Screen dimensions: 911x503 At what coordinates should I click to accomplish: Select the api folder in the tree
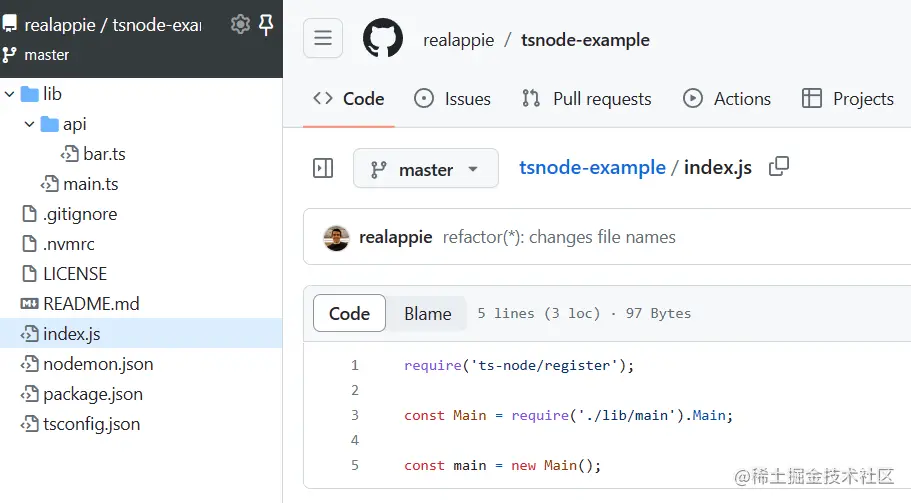point(64,124)
